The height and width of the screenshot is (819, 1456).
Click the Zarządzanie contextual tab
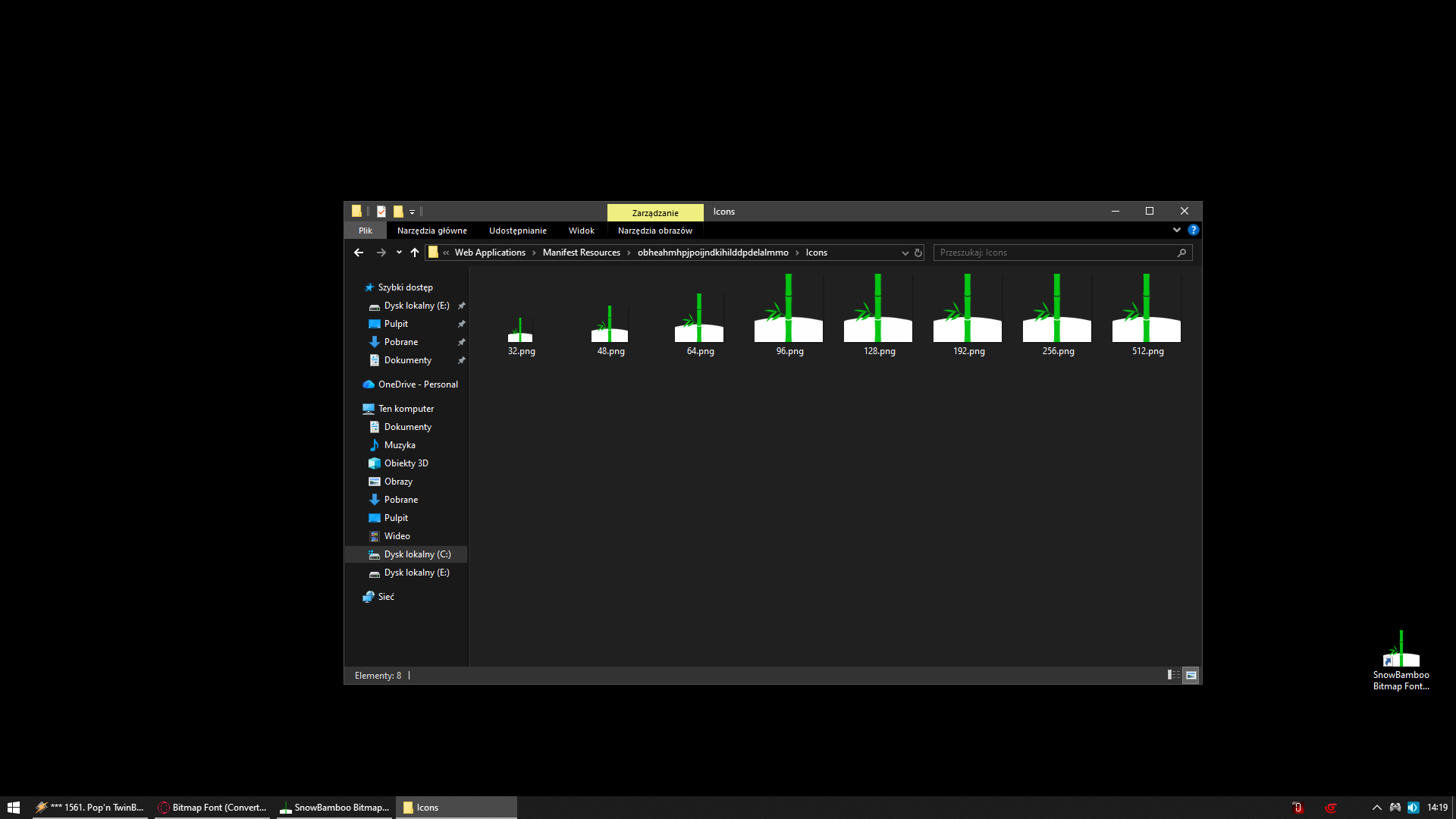pyautogui.click(x=655, y=212)
